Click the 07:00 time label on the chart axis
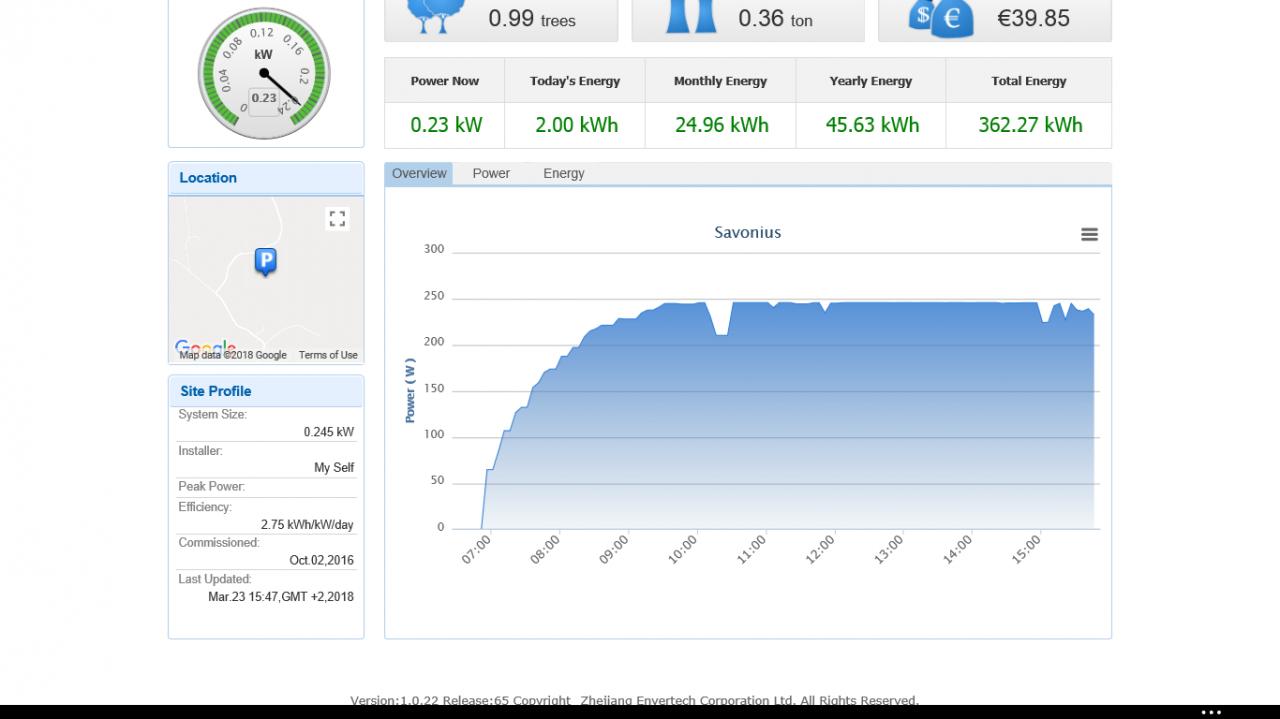1280x719 pixels. click(x=476, y=549)
